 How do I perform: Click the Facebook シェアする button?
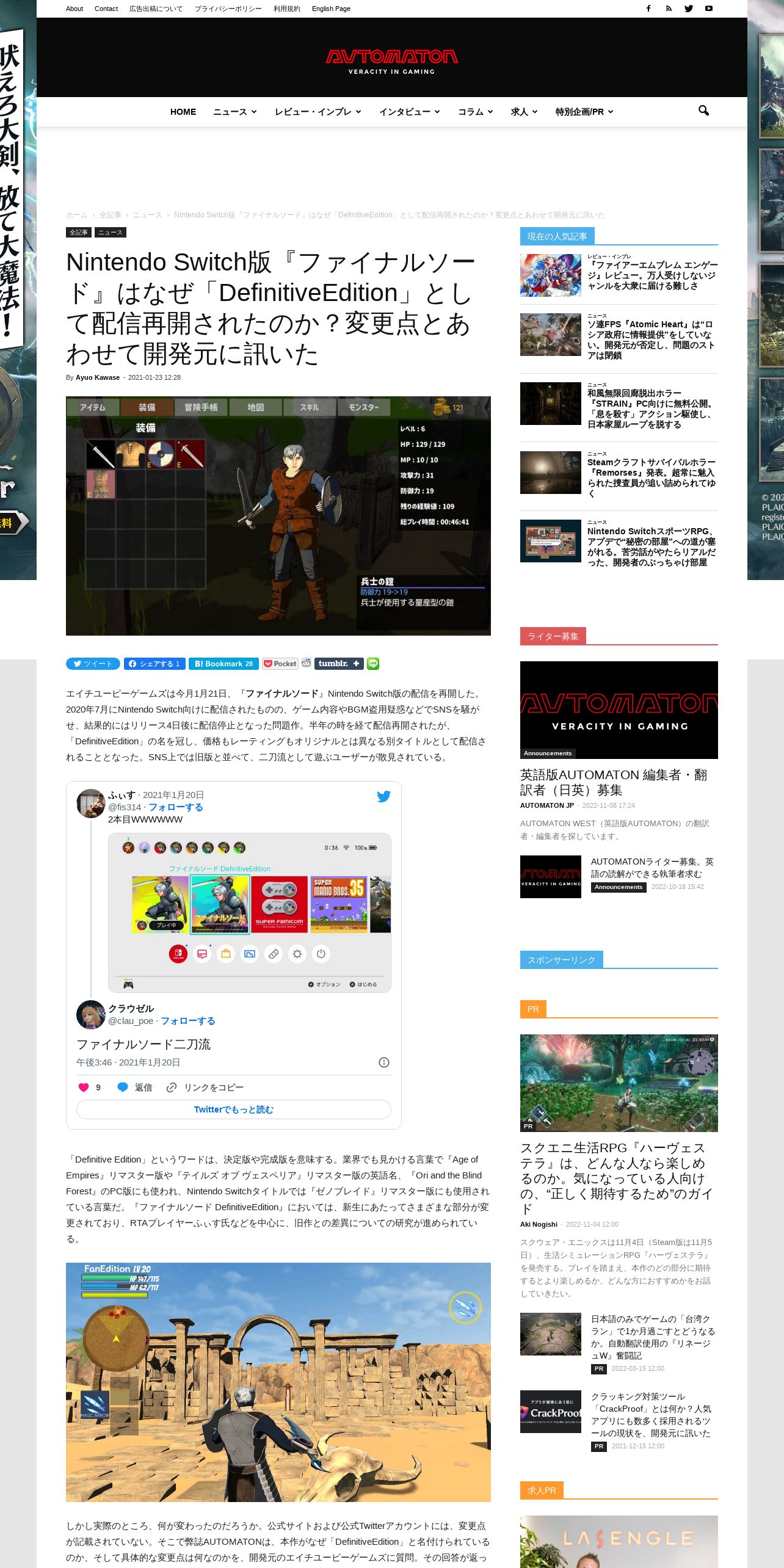click(155, 664)
